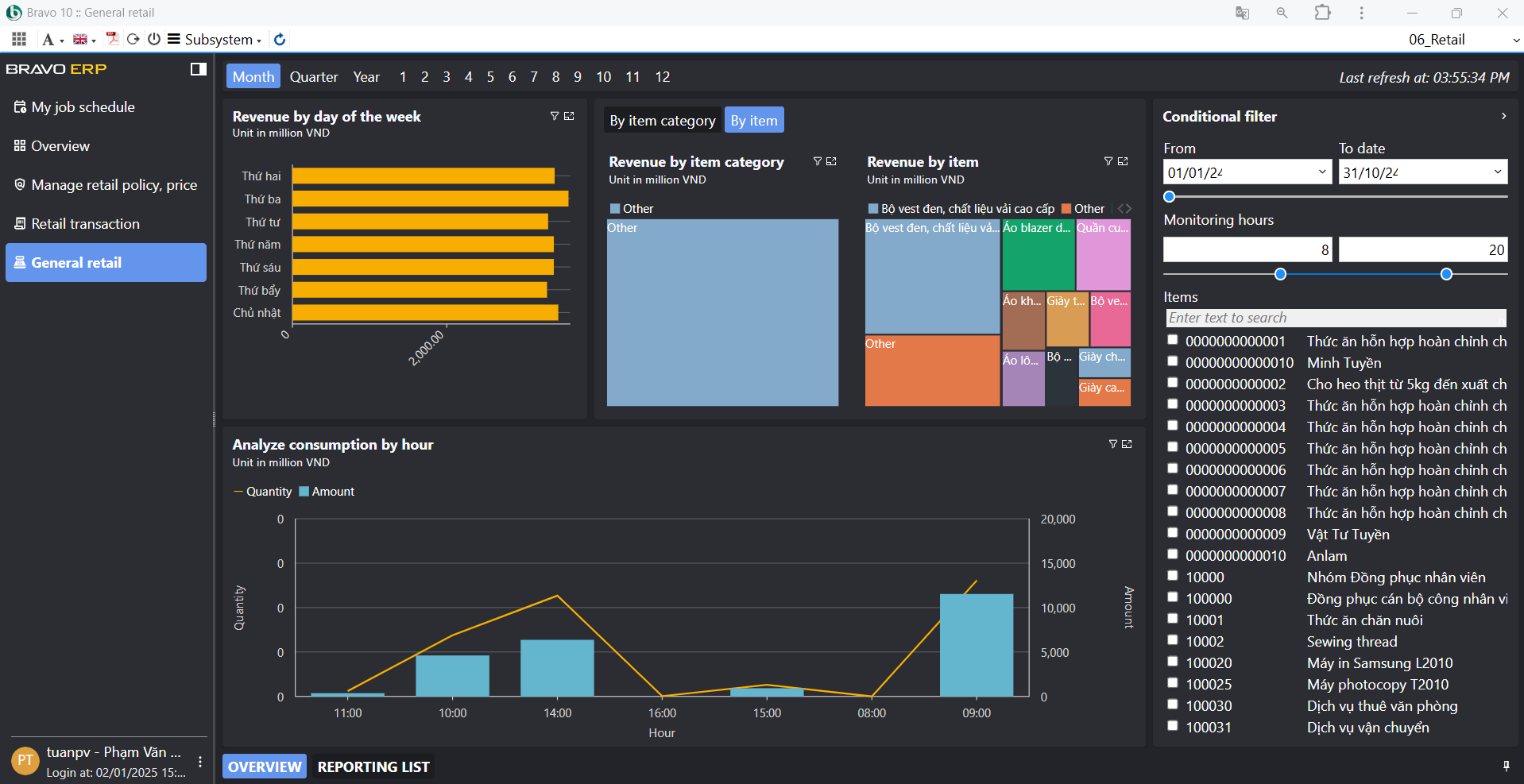Maximize the Revenue by item chart

coord(1123,161)
